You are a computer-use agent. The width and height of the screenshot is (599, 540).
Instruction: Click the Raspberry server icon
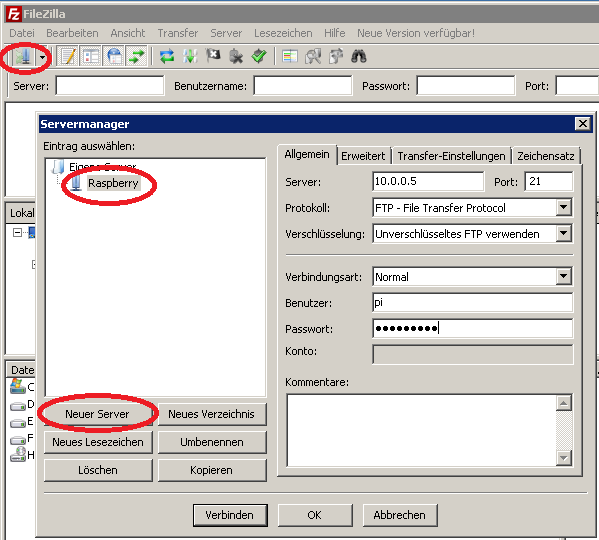[76, 183]
